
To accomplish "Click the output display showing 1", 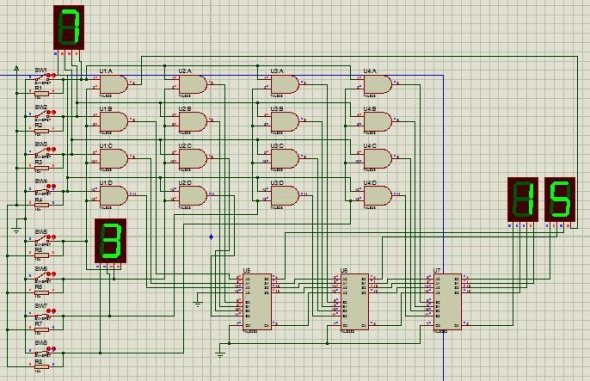I will point(523,199).
